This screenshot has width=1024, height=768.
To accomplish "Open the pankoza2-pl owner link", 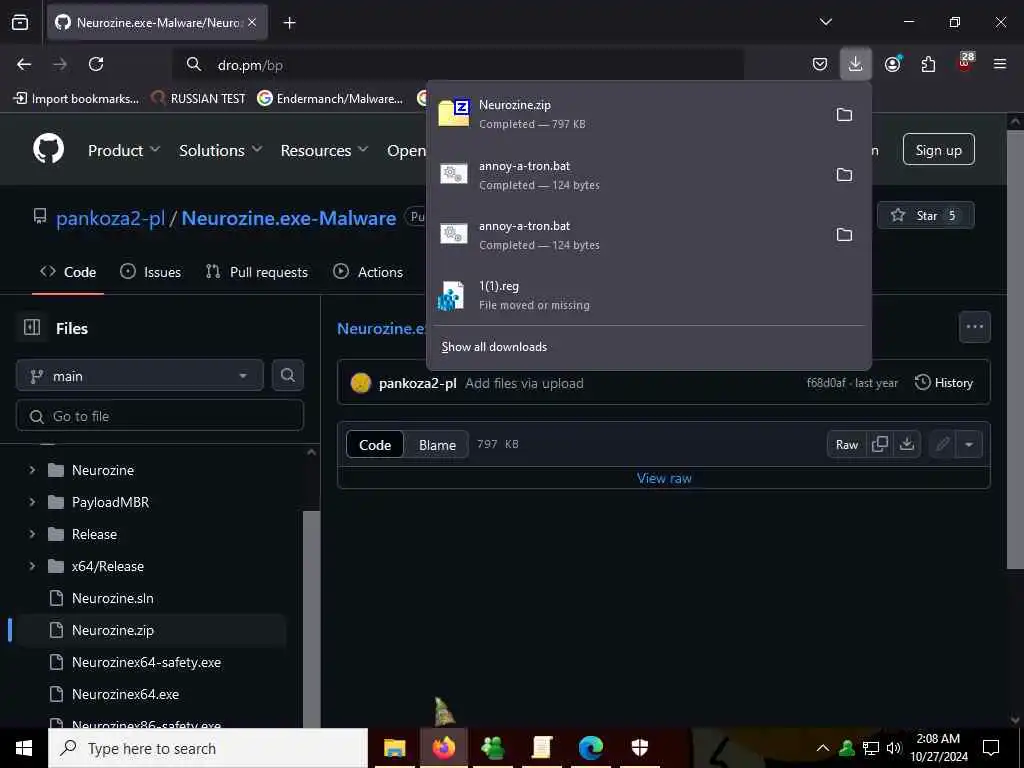I will [110, 218].
